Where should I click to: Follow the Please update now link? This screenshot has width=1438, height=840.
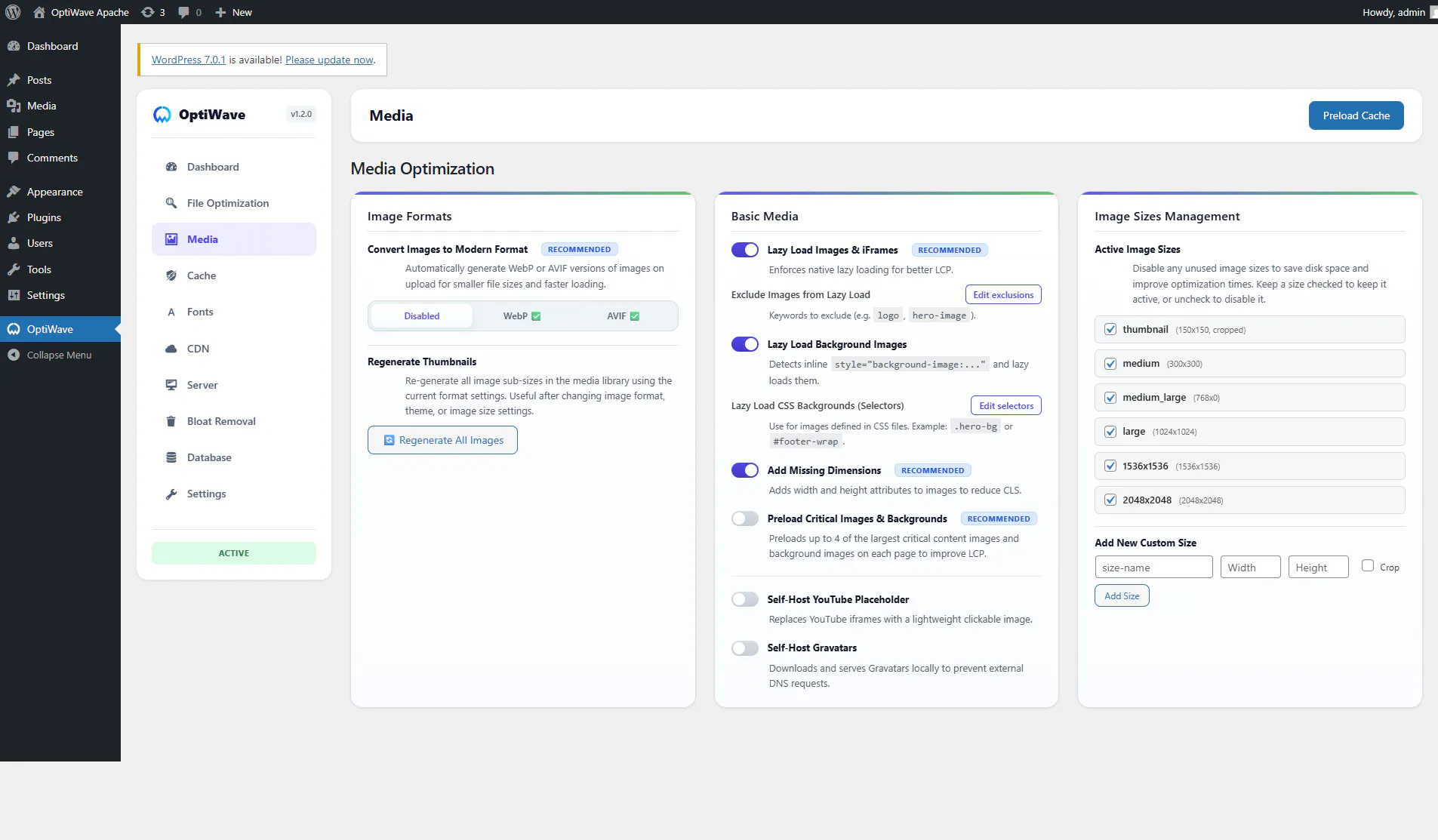point(329,60)
